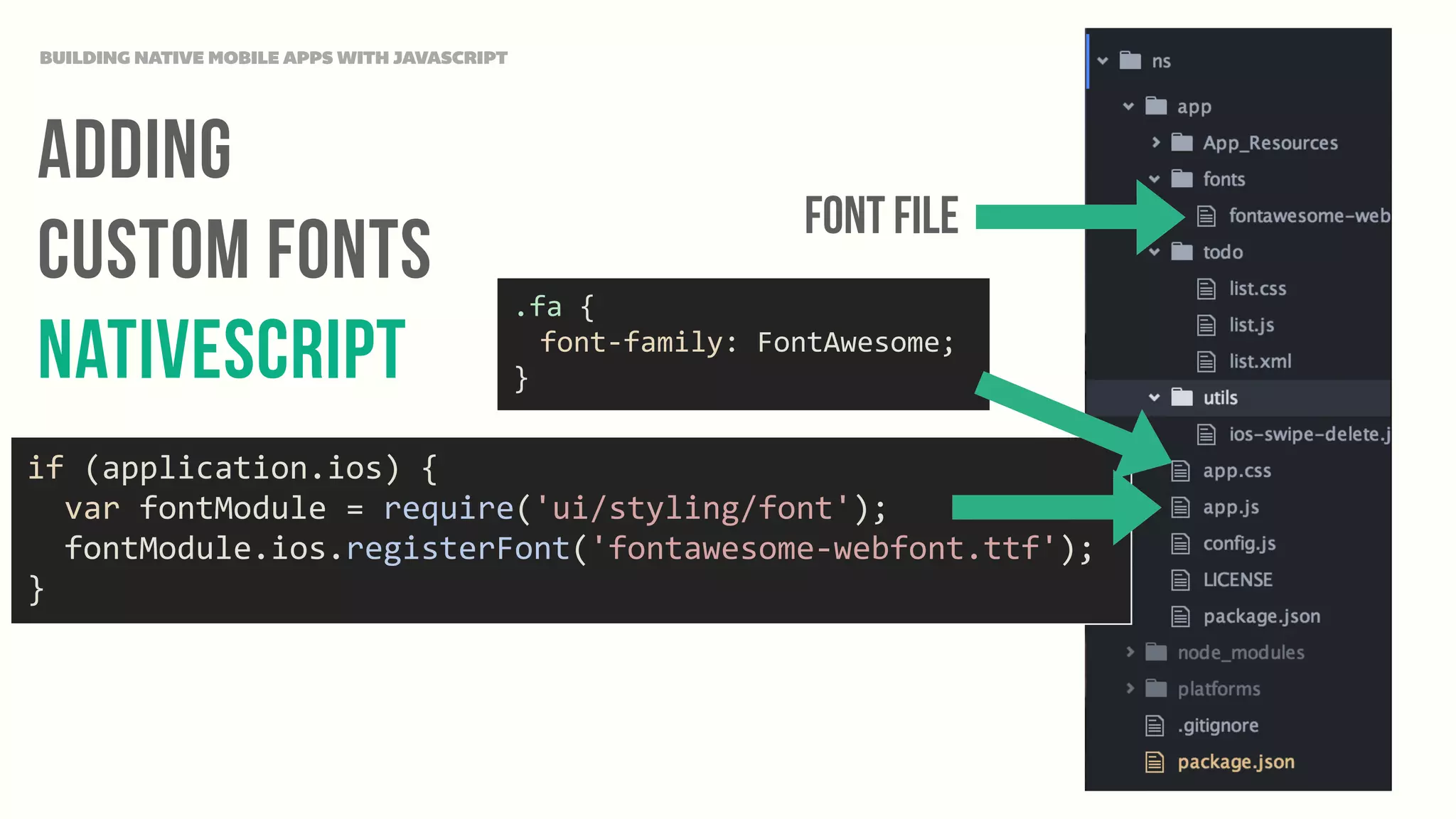Image resolution: width=1456 pixels, height=819 pixels.
Task: Click the fonts folder icon
Action: coord(1182,178)
